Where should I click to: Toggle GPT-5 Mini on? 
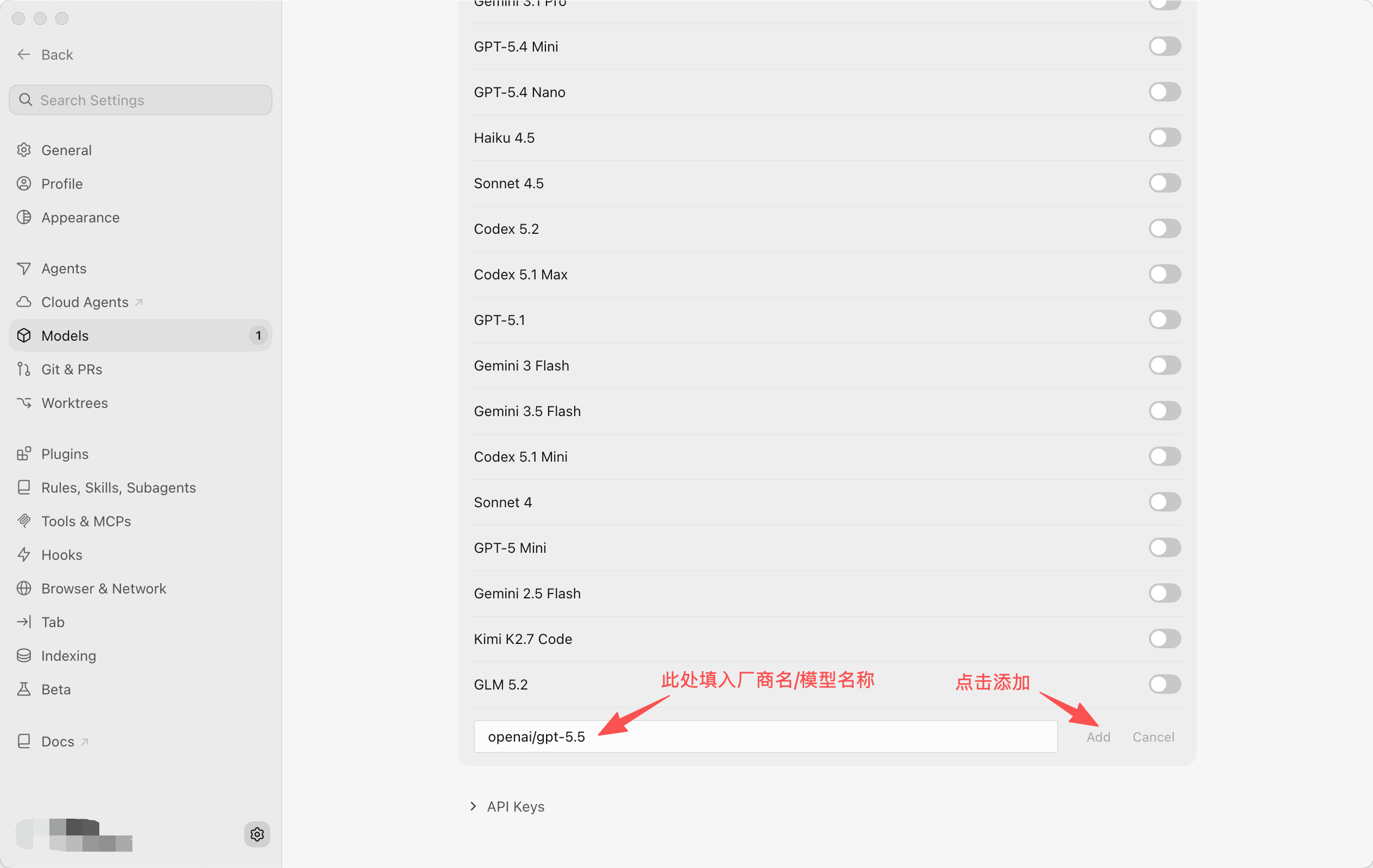pos(1164,548)
